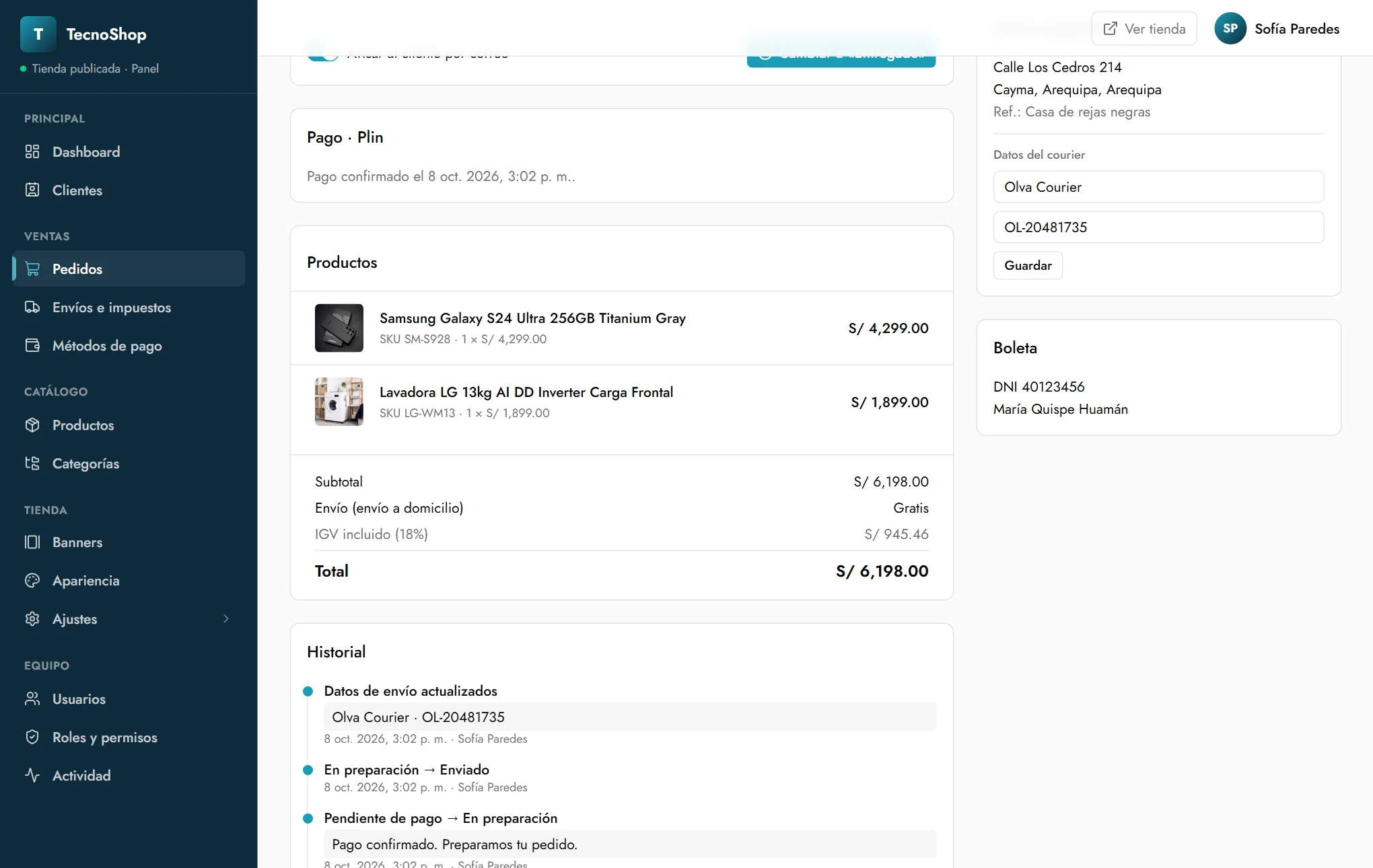Click the Ver tienda button
Screen dimensions: 1373x868
1144,28
